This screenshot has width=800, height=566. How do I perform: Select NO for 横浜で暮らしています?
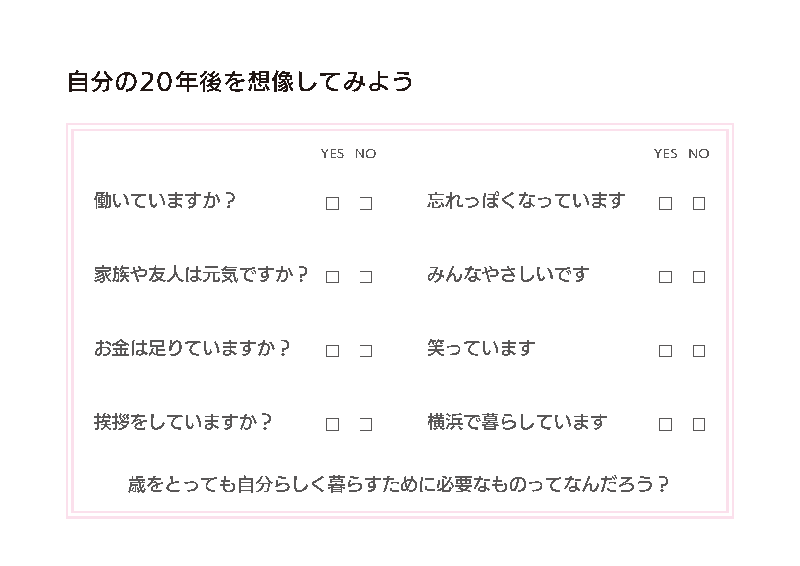tap(699, 424)
